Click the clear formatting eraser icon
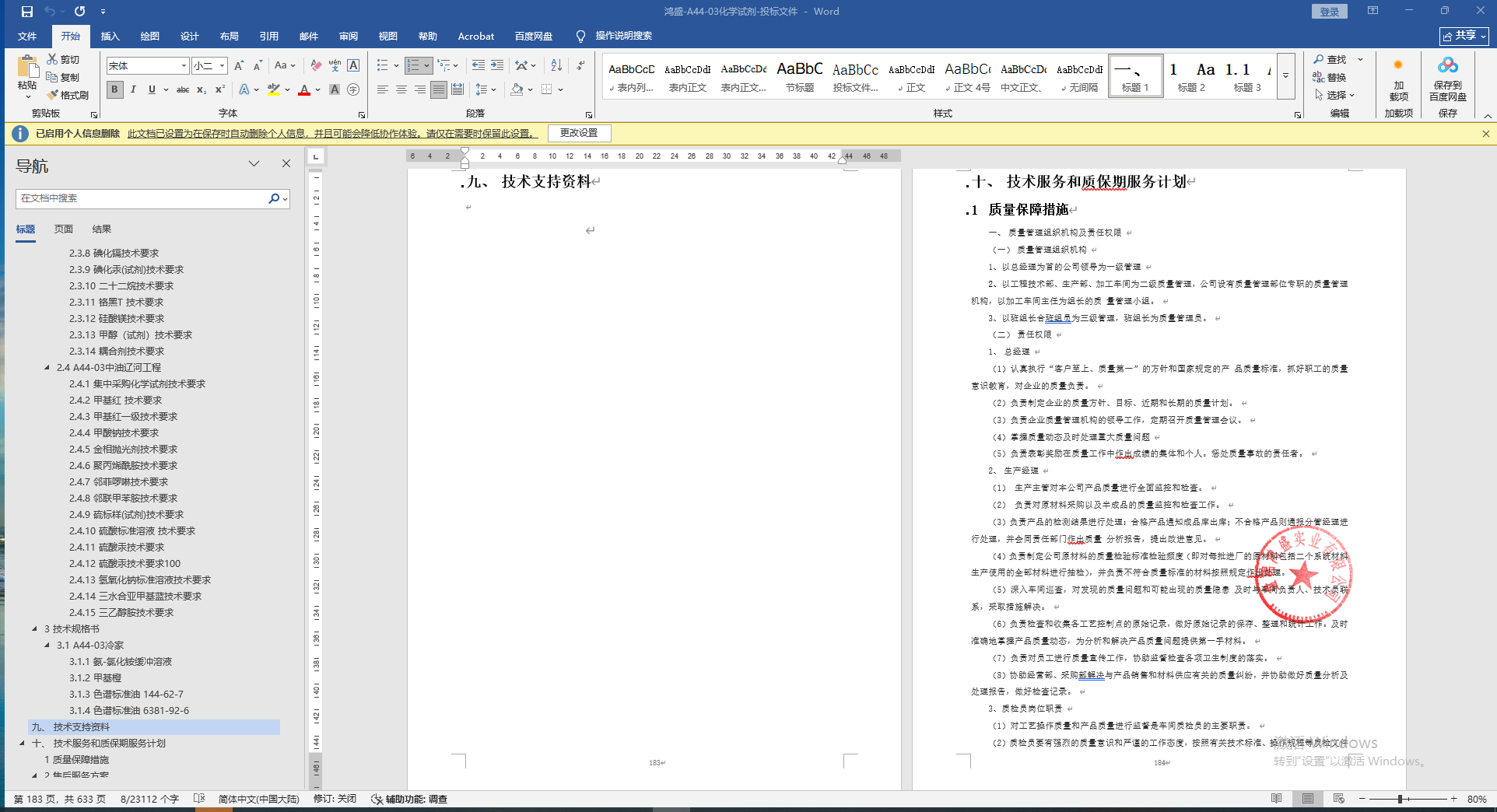 click(x=315, y=65)
